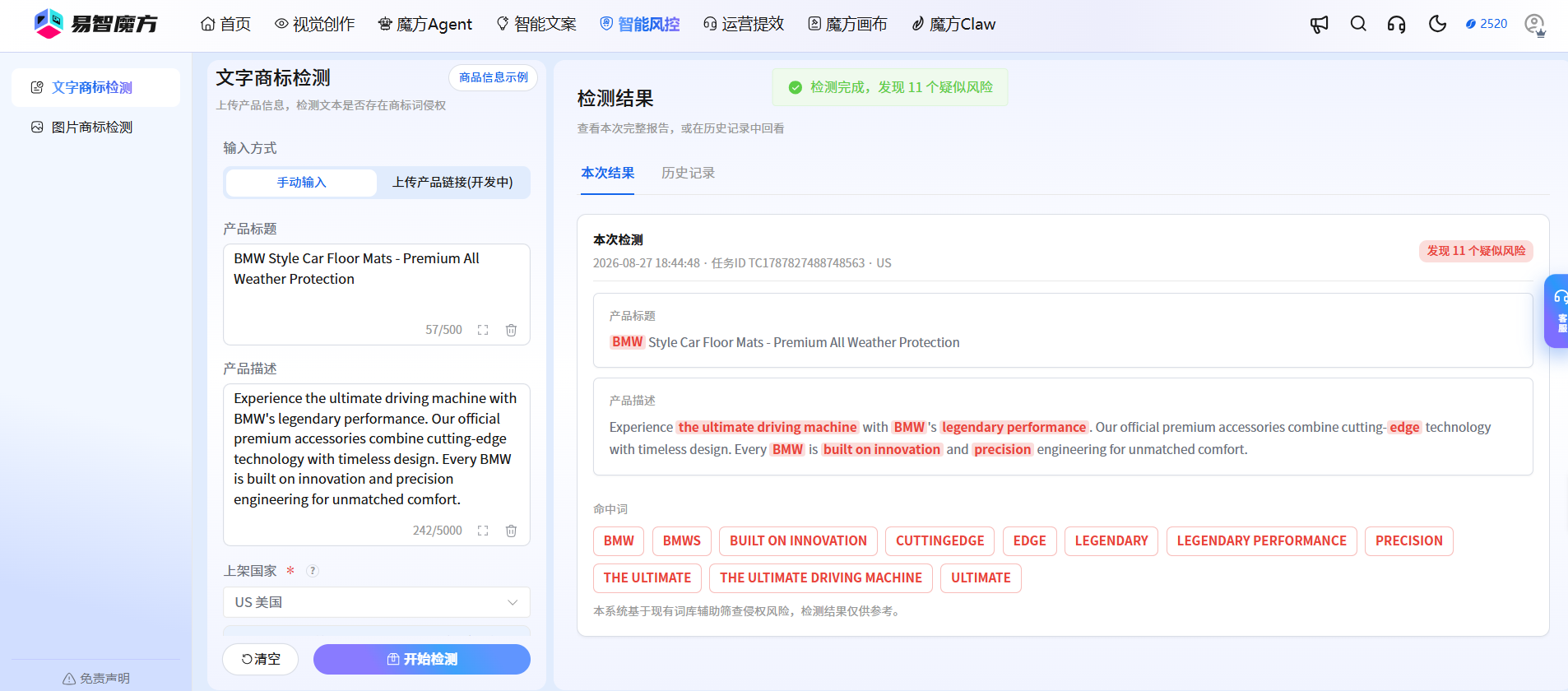The width and height of the screenshot is (1568, 691).
Task: Open the user account avatar
Action: 1535,25
